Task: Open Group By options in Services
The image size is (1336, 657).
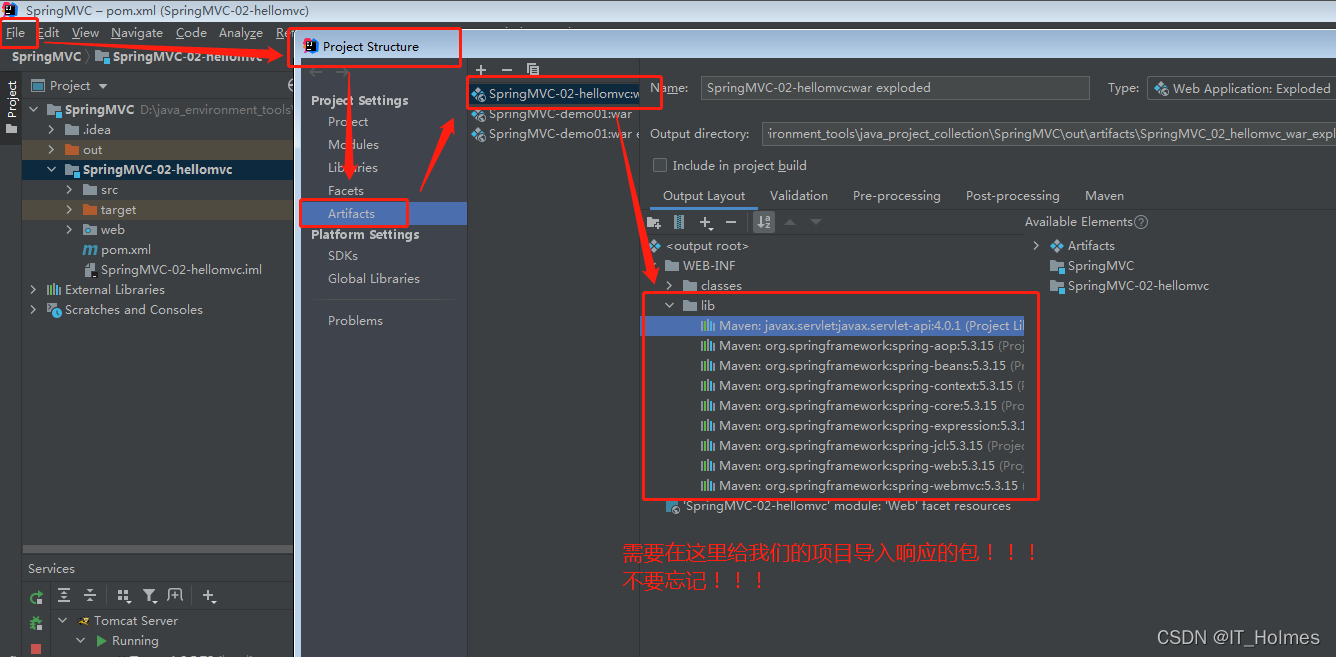Action: click(x=124, y=595)
